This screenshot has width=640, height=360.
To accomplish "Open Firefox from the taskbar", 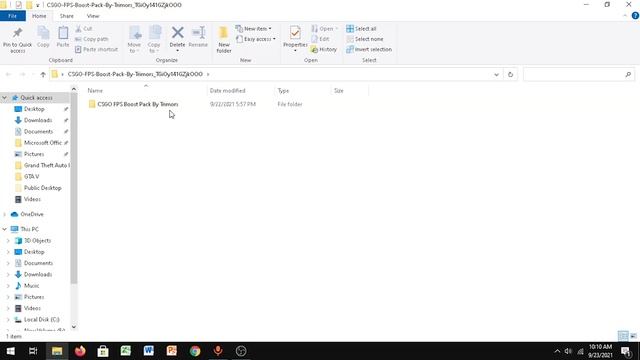I will point(80,351).
